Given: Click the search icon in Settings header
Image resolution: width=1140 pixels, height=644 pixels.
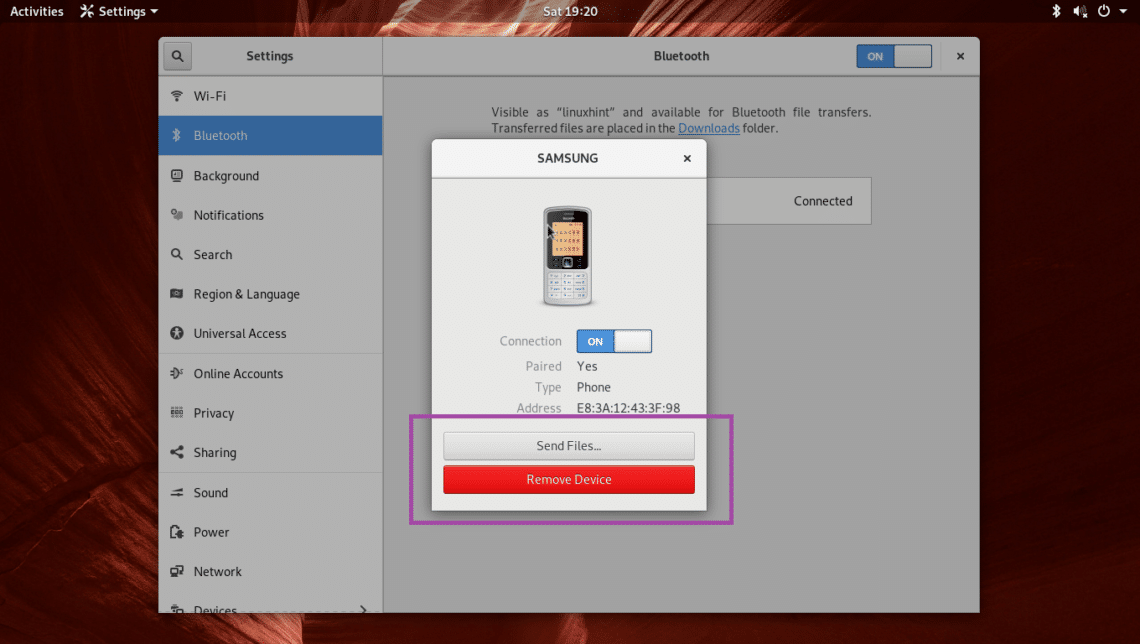Looking at the screenshot, I should coord(177,56).
